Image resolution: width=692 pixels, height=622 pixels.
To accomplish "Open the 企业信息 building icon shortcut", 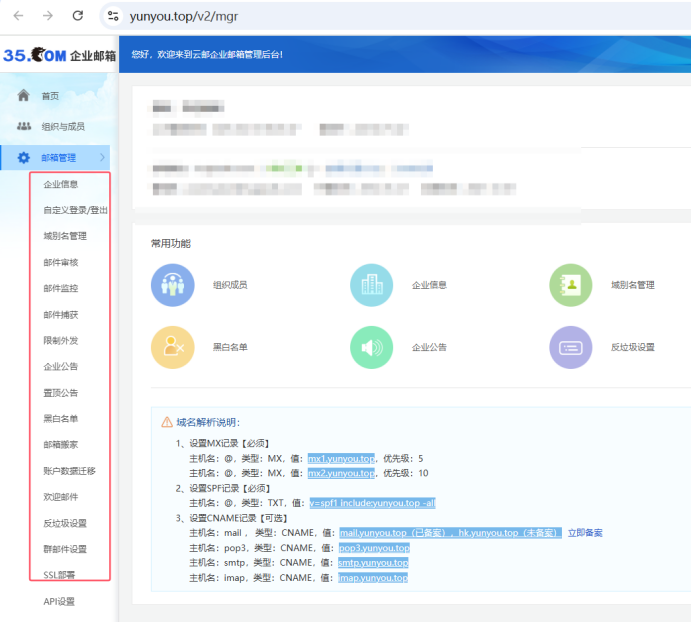I will [x=371, y=285].
